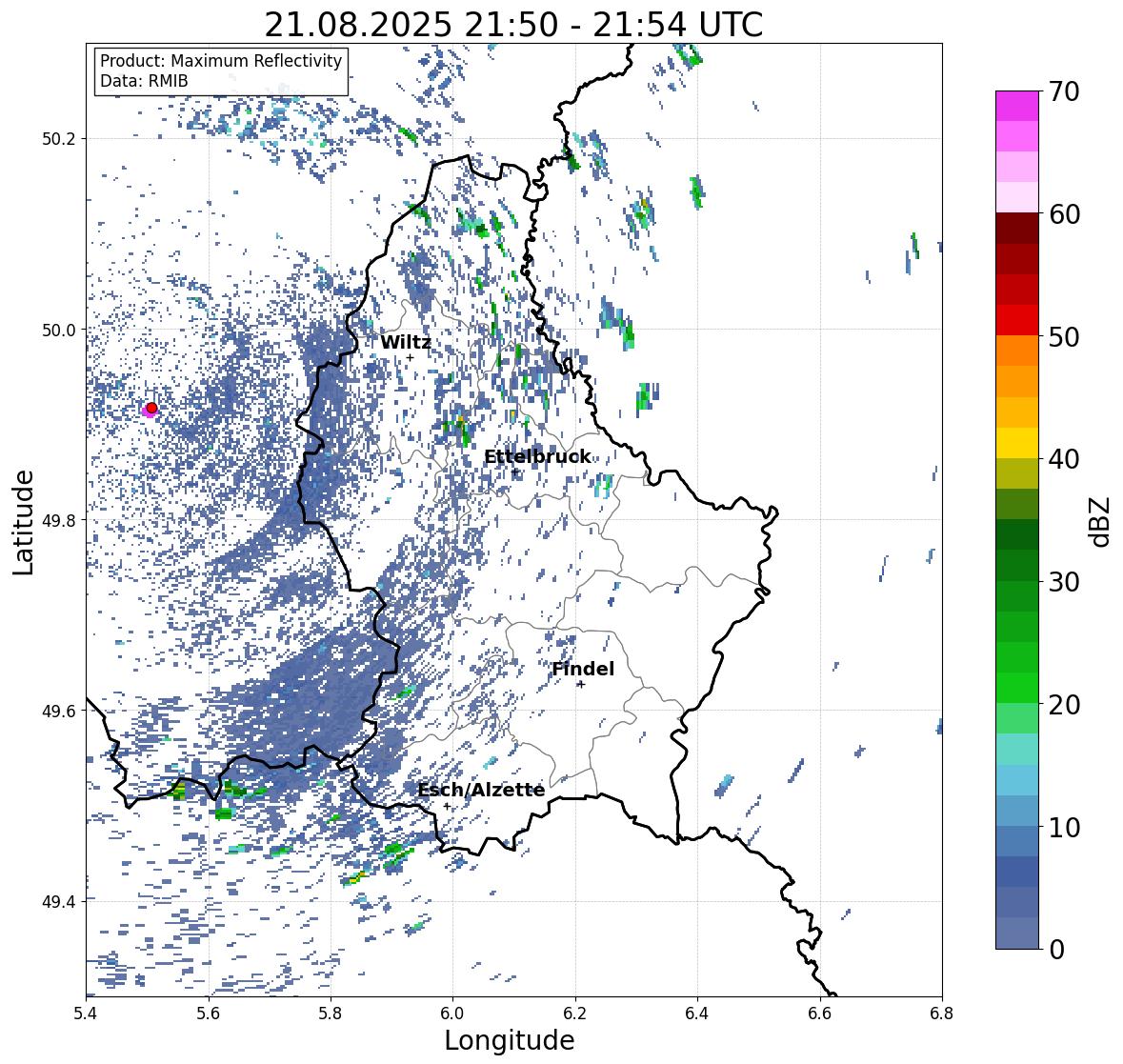This screenshot has width=1123, height=1064.
Task: Click the 49.6 latitude tick label
Action: (x=59, y=711)
